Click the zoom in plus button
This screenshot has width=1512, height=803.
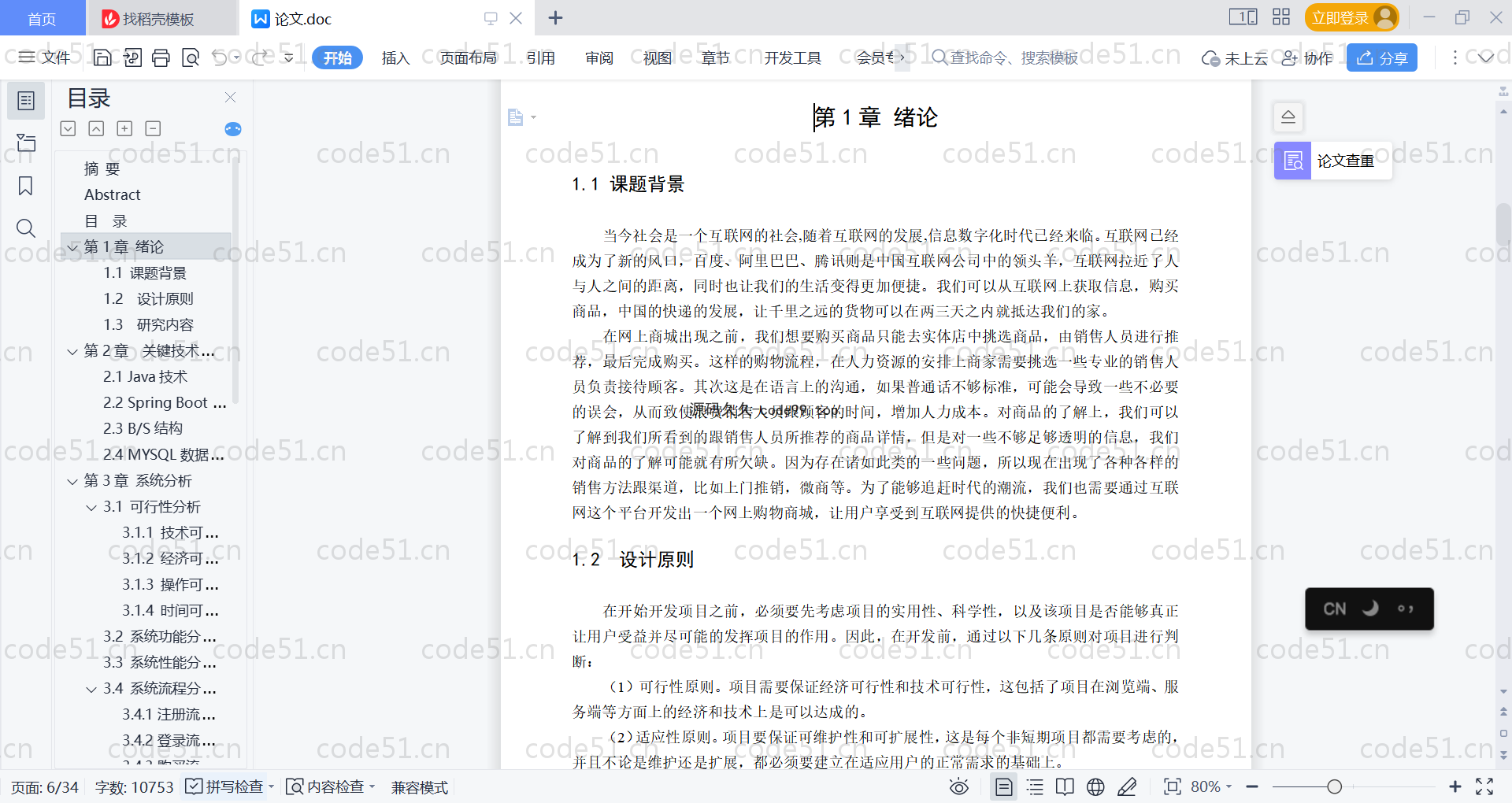(x=1455, y=786)
